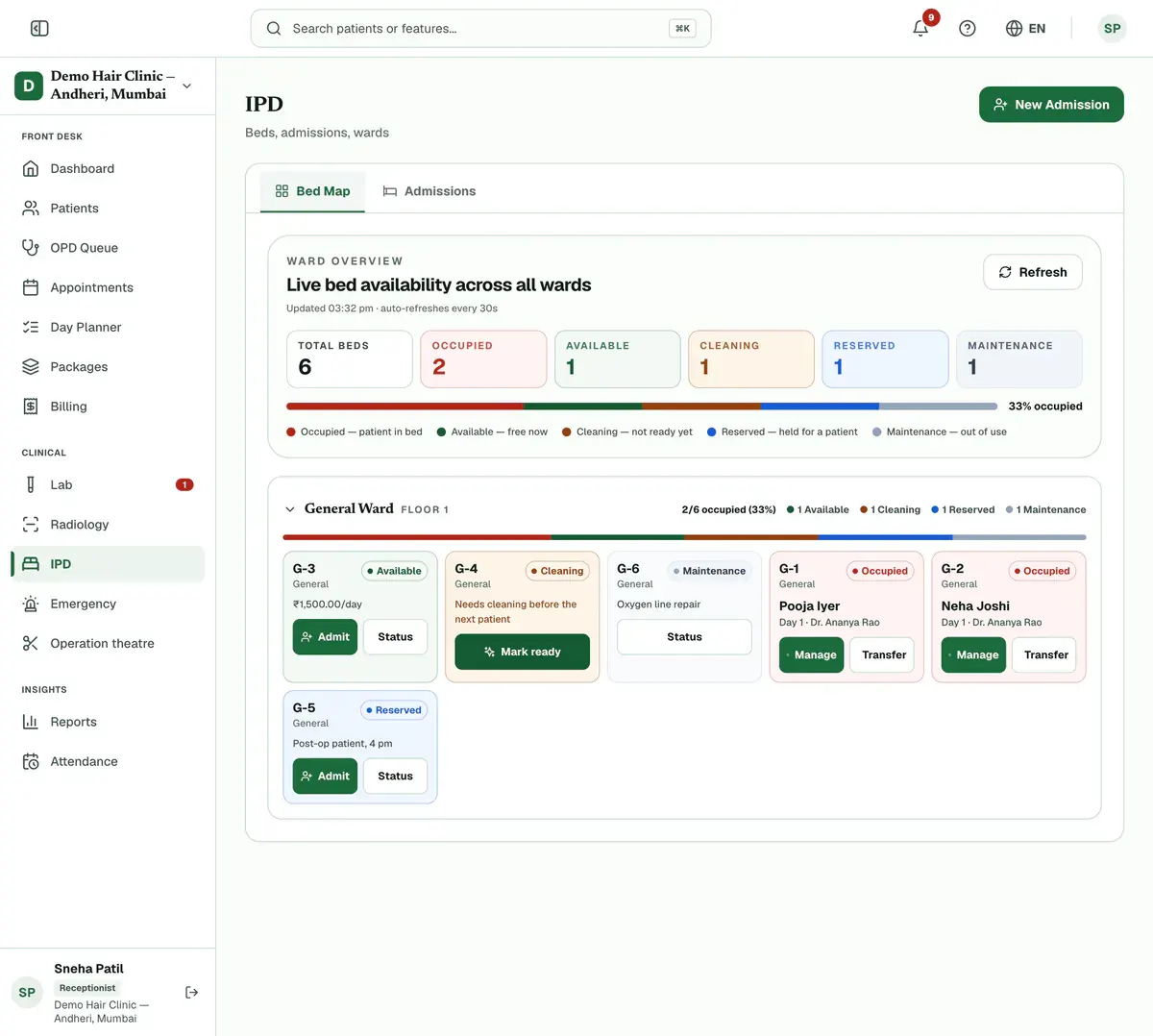Viewport: 1153px width, 1036px height.
Task: Open the OPD Queue stethoscope icon
Action: (x=31, y=248)
